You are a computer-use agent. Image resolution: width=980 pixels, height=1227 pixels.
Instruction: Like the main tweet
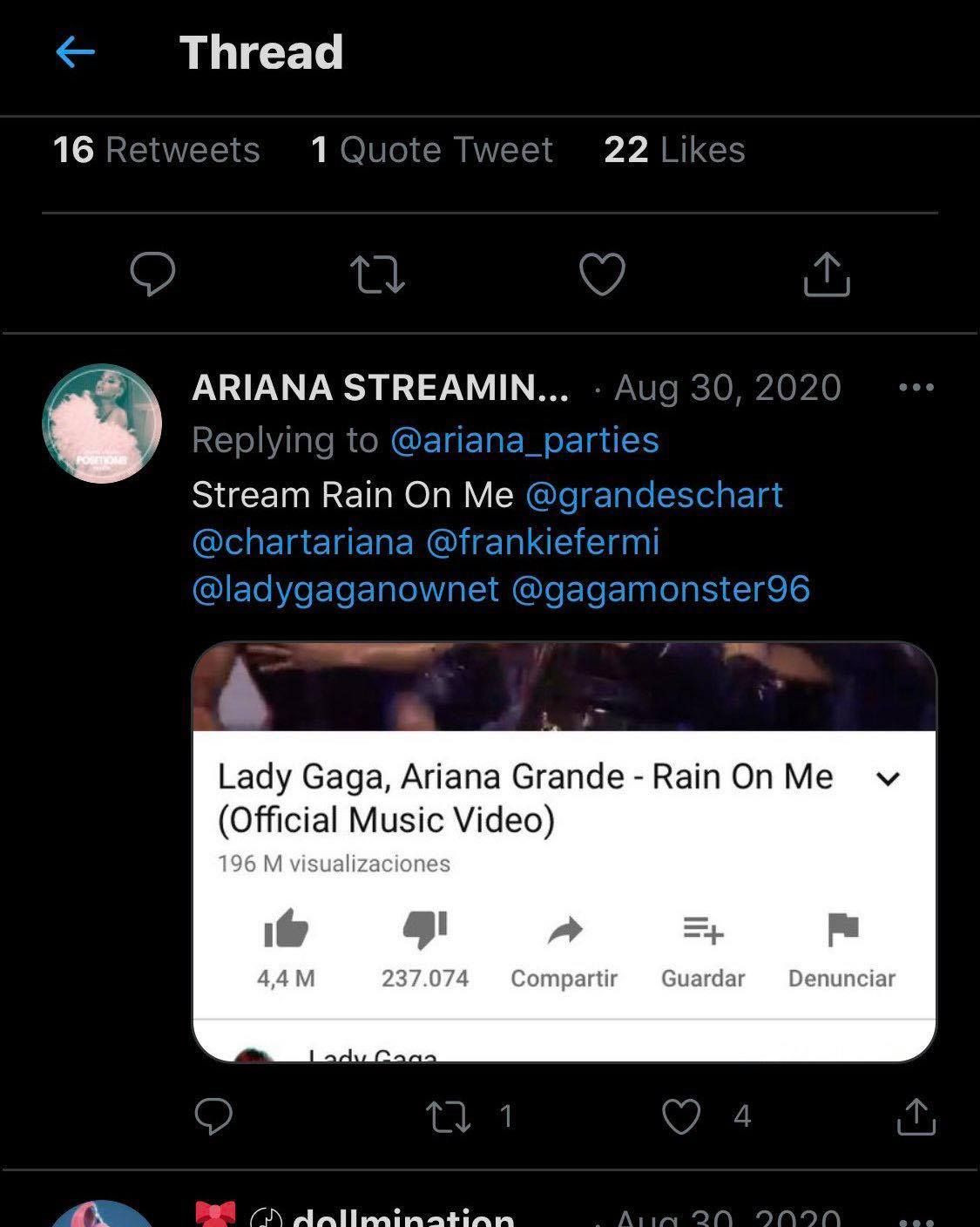coord(602,275)
